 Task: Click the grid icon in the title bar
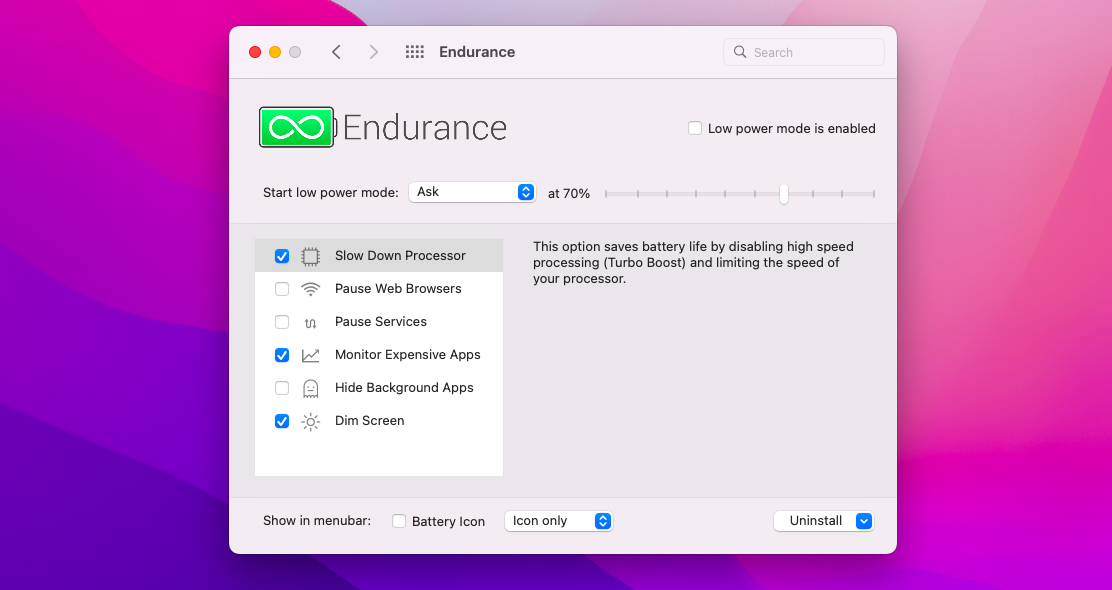[414, 51]
